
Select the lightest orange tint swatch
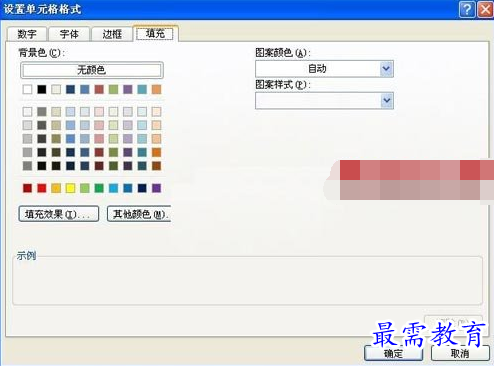coord(156,111)
